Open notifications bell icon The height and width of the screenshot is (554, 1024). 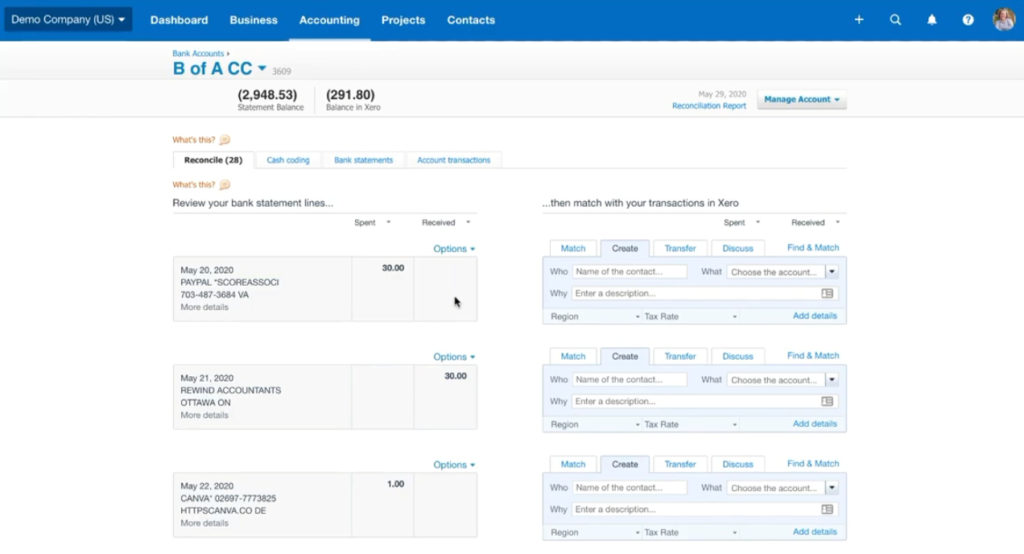(x=932, y=20)
